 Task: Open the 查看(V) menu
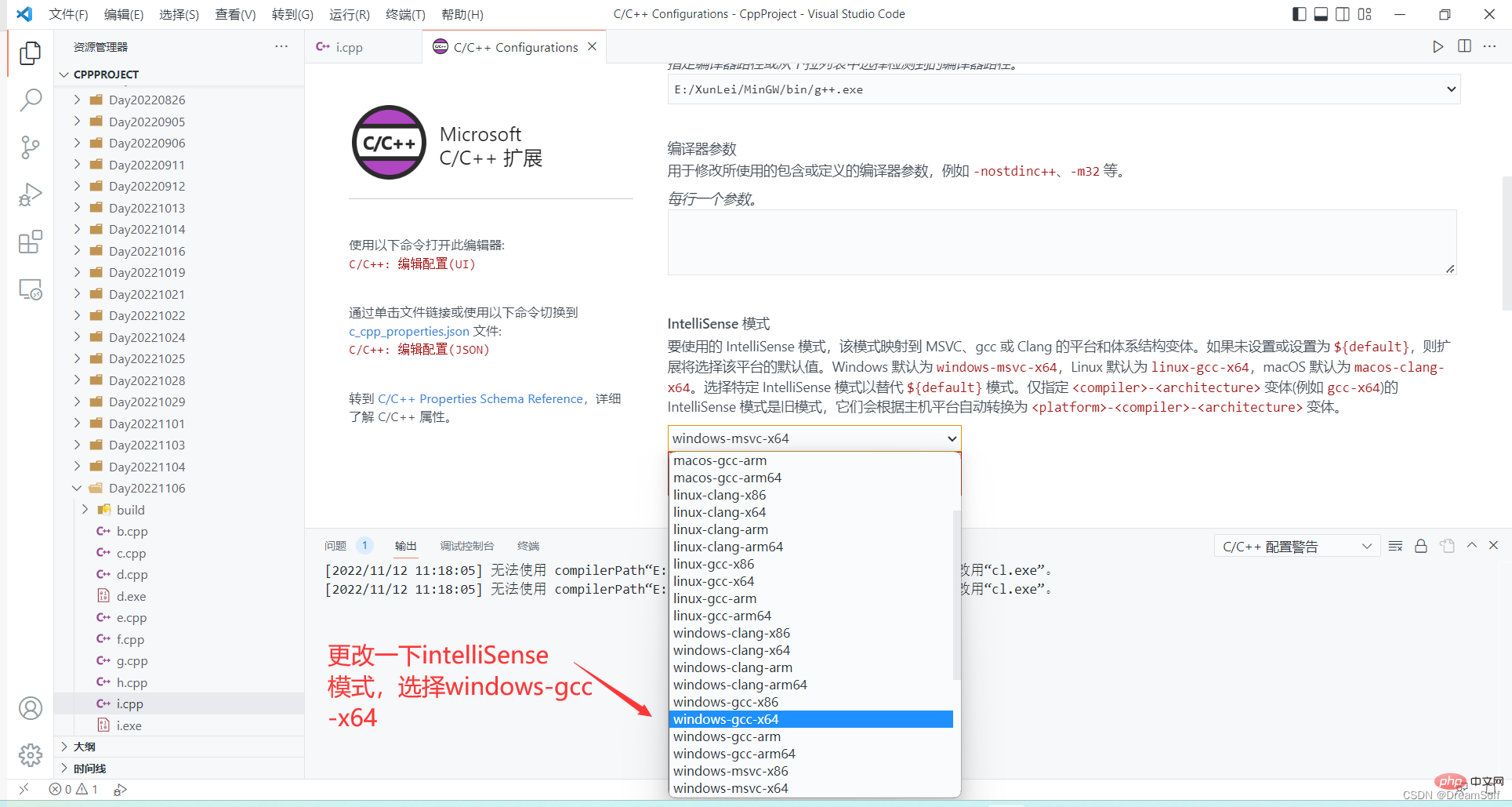pyautogui.click(x=235, y=14)
